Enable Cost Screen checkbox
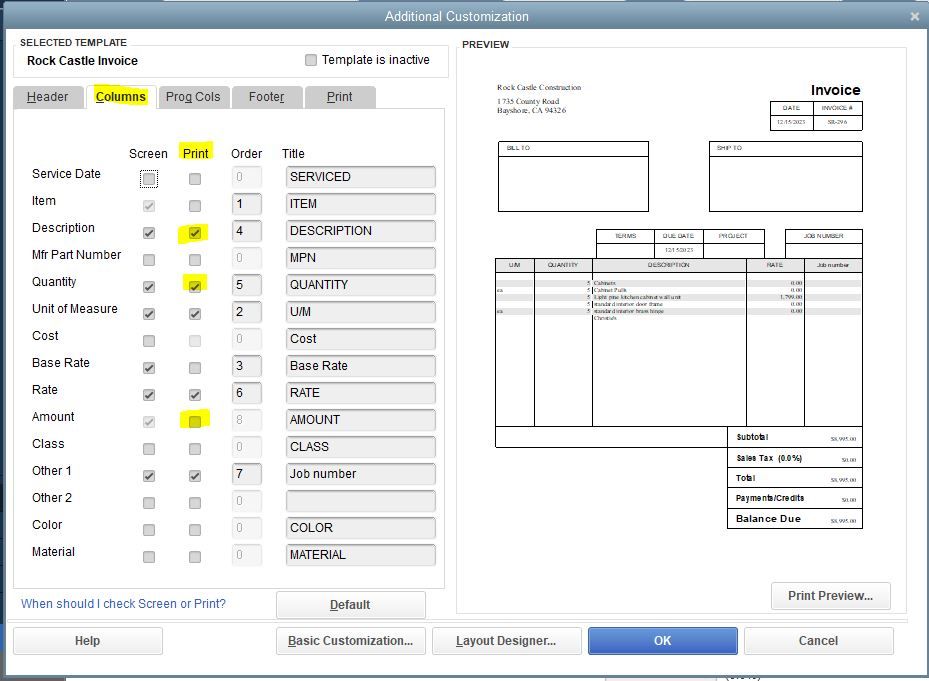The width and height of the screenshot is (929, 681). (x=149, y=341)
